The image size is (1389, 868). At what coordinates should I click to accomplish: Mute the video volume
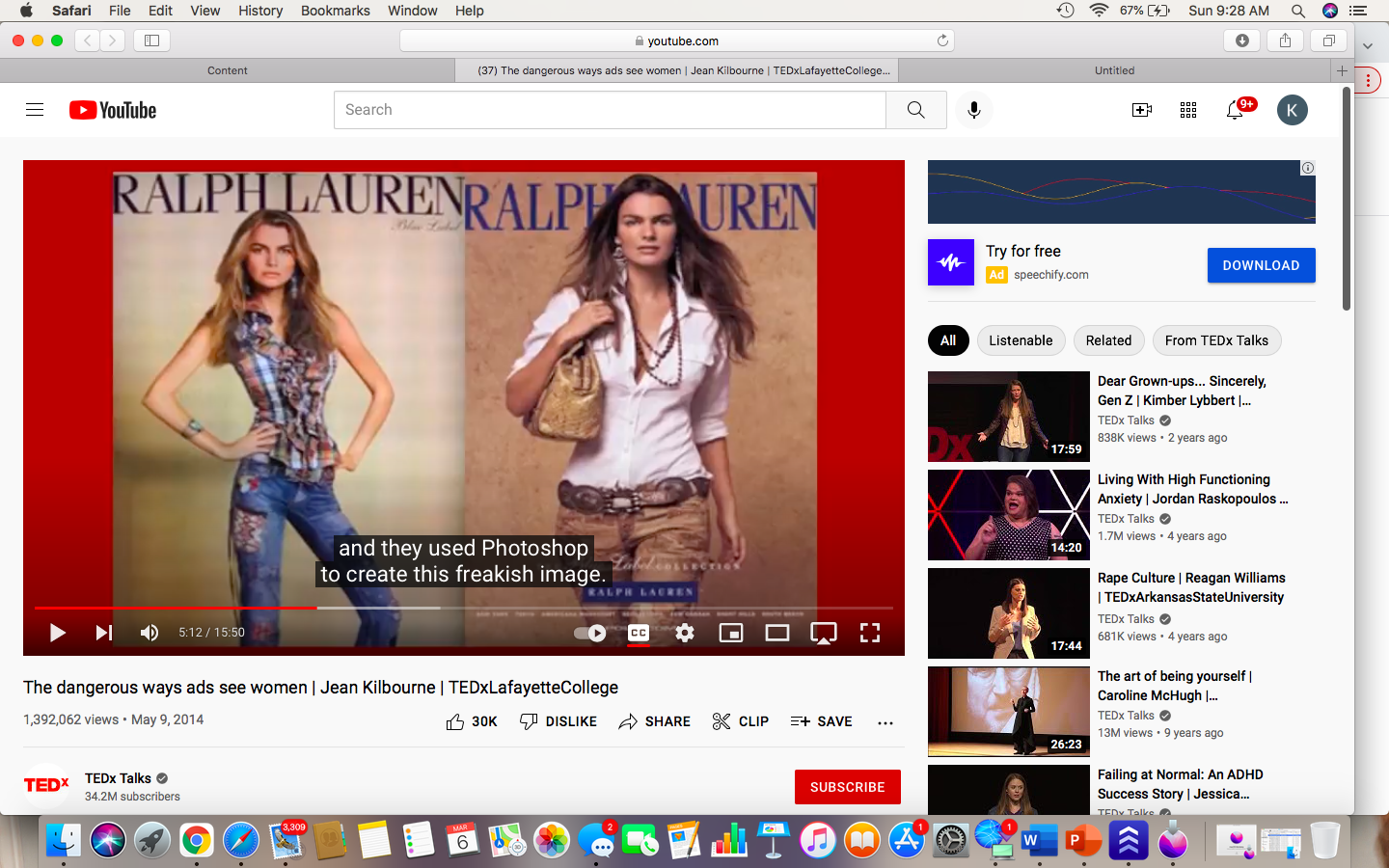(x=150, y=633)
